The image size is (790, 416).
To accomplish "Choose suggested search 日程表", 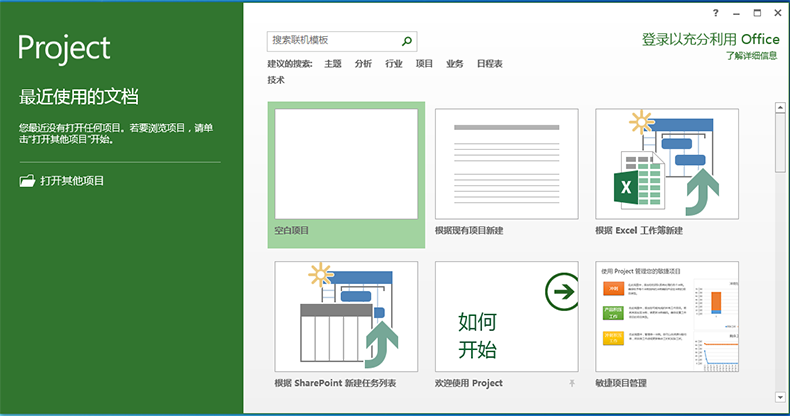I will (489, 64).
